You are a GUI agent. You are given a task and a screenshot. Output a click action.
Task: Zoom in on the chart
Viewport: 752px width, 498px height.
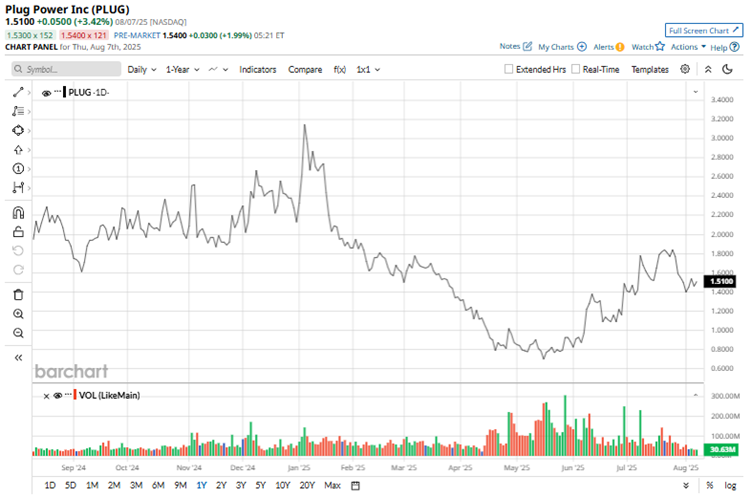pos(18,314)
